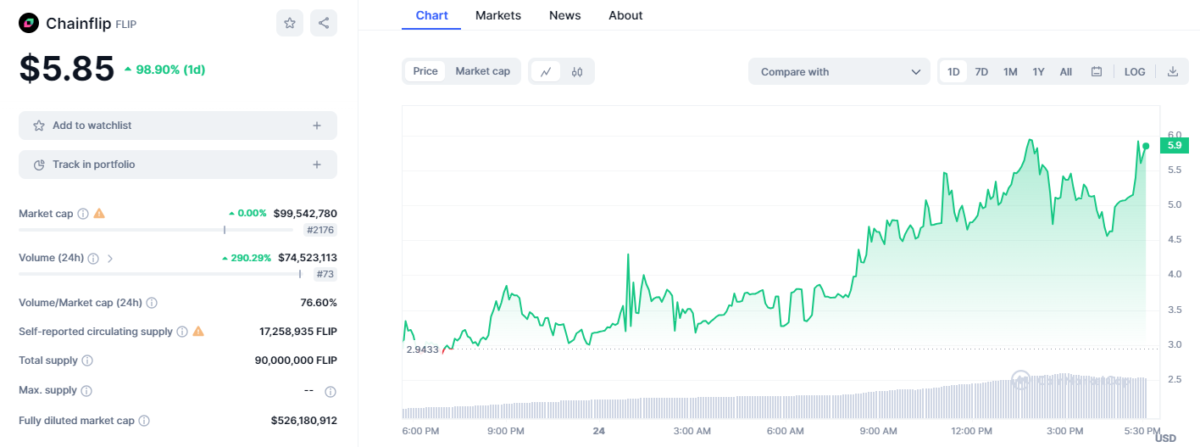Expand Add to watlist plus
Viewport: 1200px width, 447px height.
point(316,126)
